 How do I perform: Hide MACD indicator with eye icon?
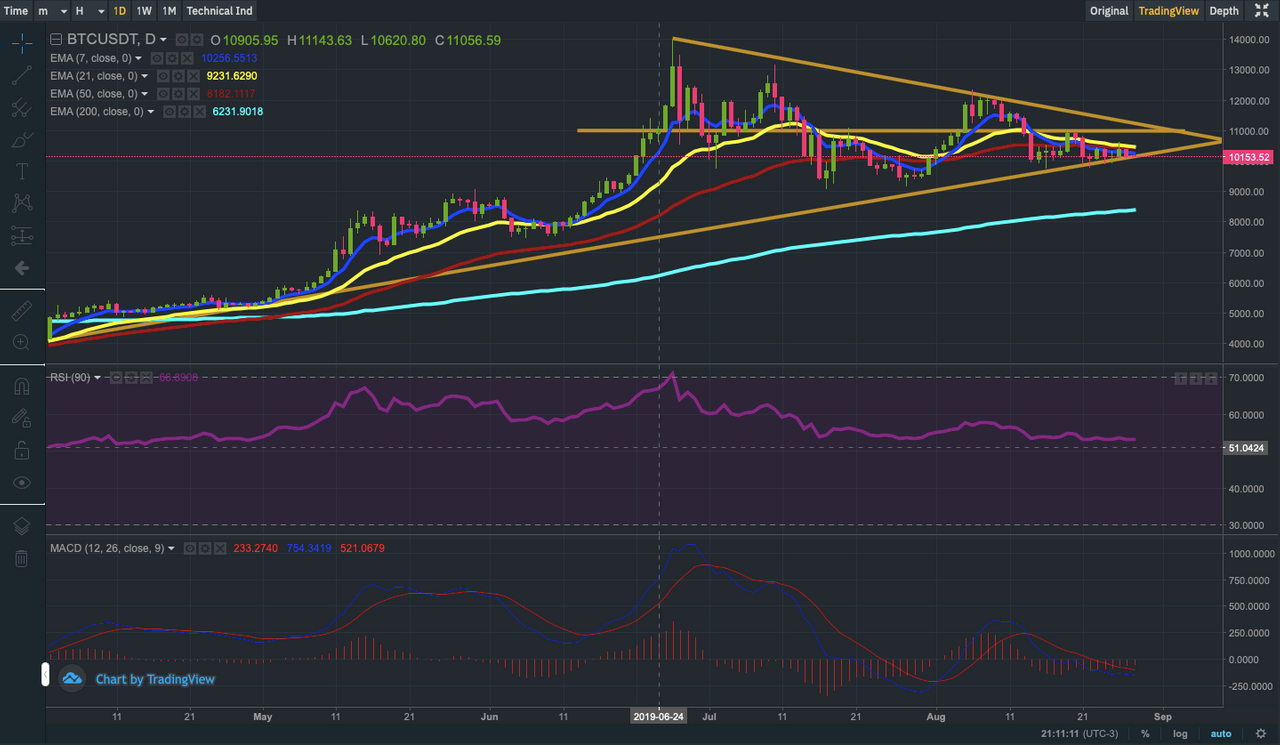190,549
